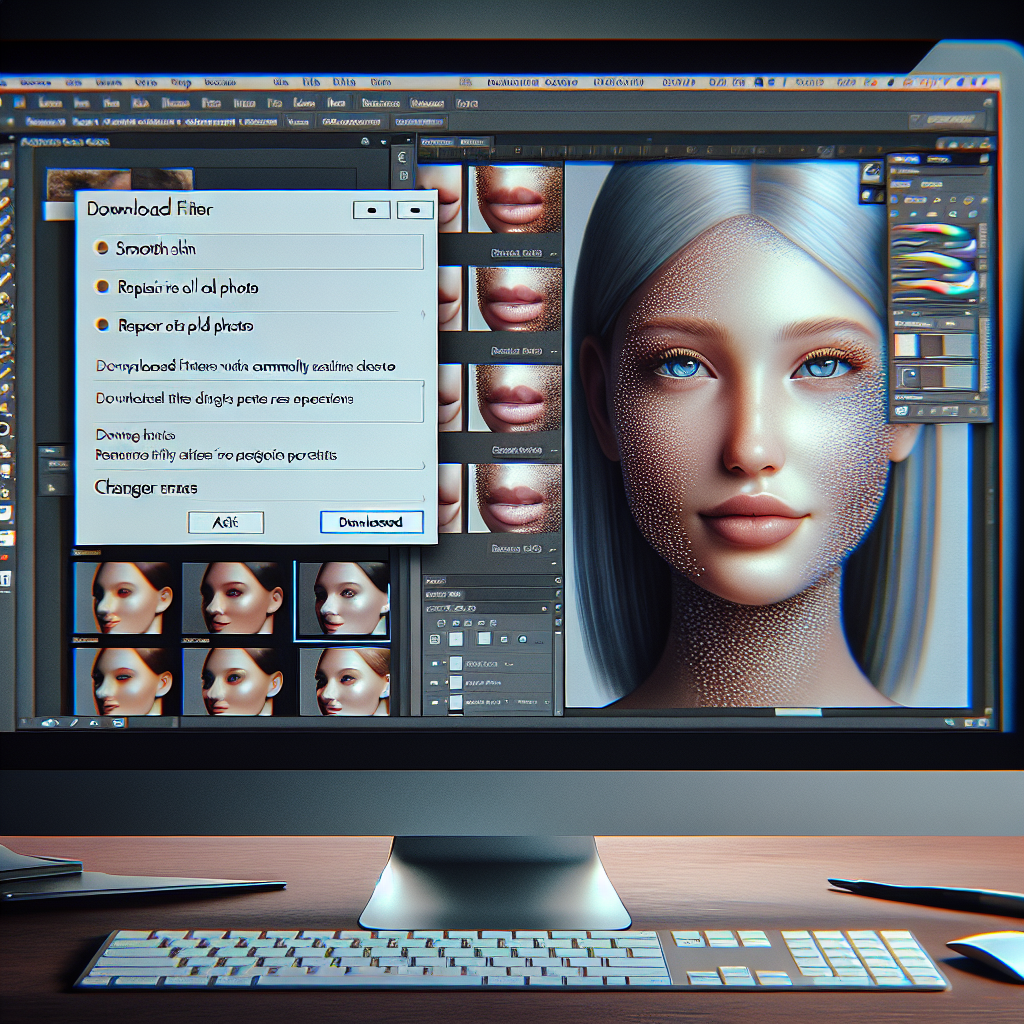Click the 'Penonoe' line in the dialog

pyautogui.click(x=216, y=455)
